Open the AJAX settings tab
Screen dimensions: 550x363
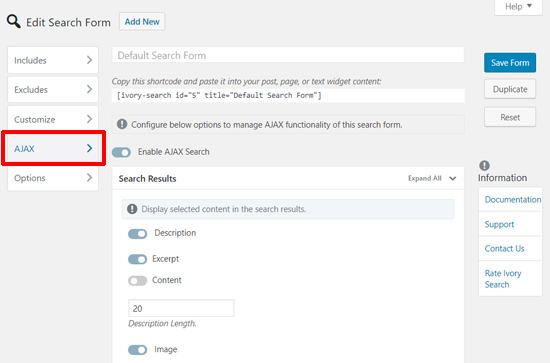[x=53, y=148]
